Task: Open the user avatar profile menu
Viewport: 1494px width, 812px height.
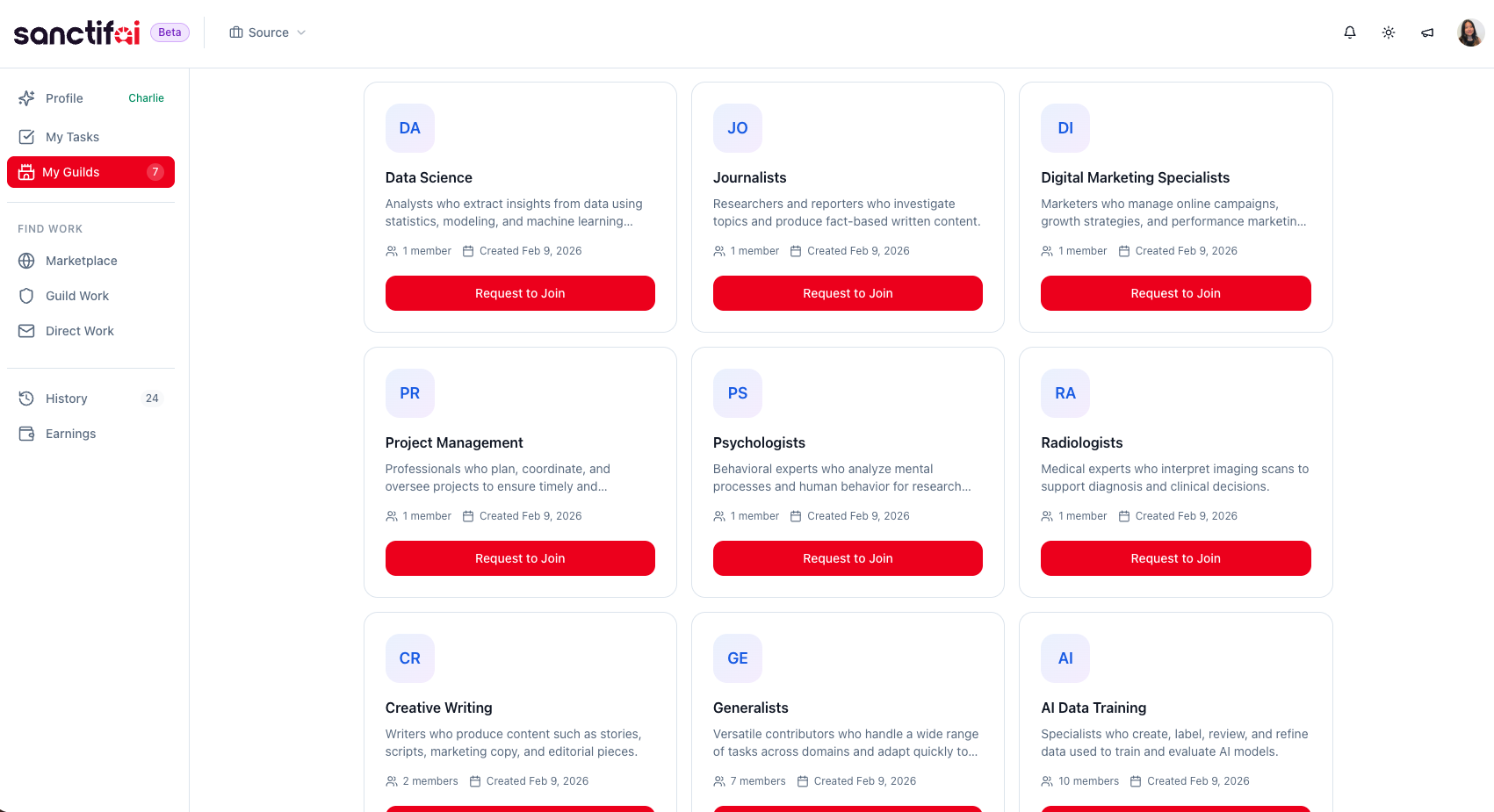Action: [x=1470, y=32]
